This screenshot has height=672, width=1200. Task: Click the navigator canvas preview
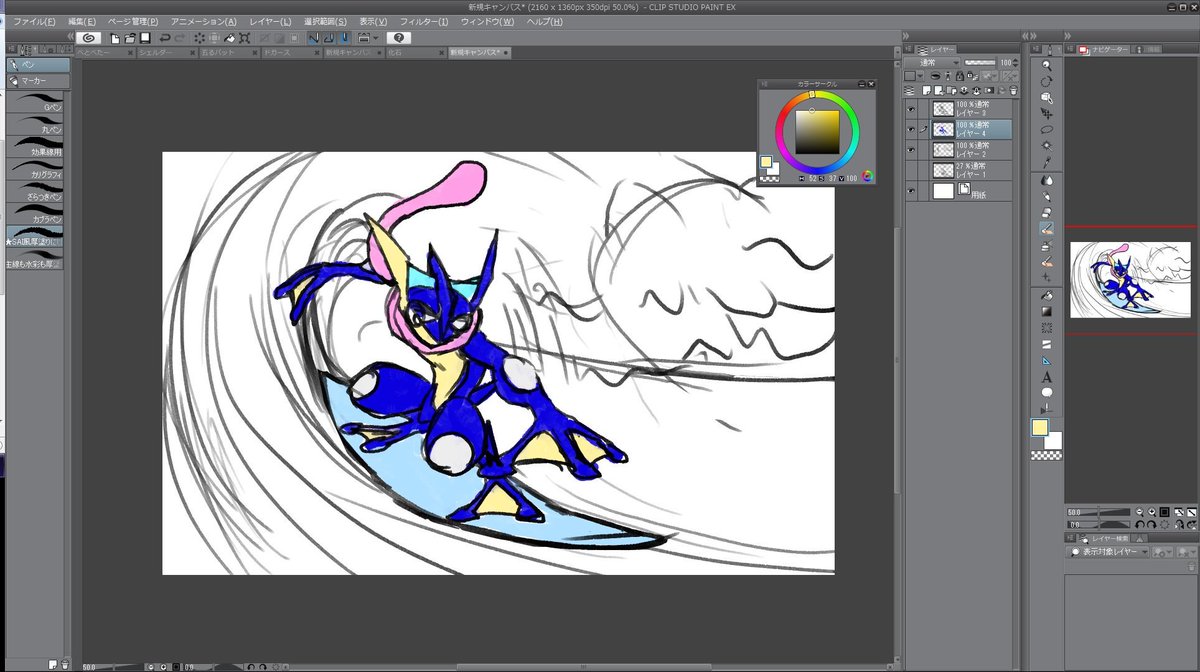point(1130,279)
